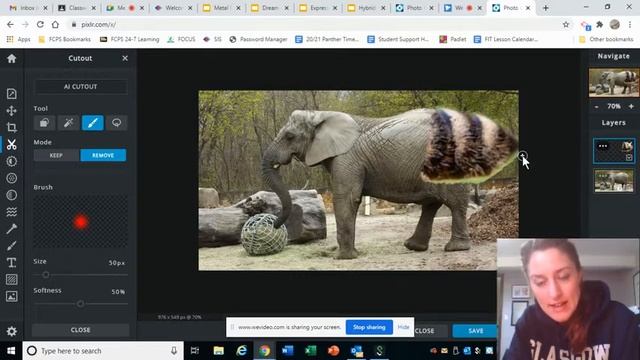Click the 70% zoom value

[613, 107]
